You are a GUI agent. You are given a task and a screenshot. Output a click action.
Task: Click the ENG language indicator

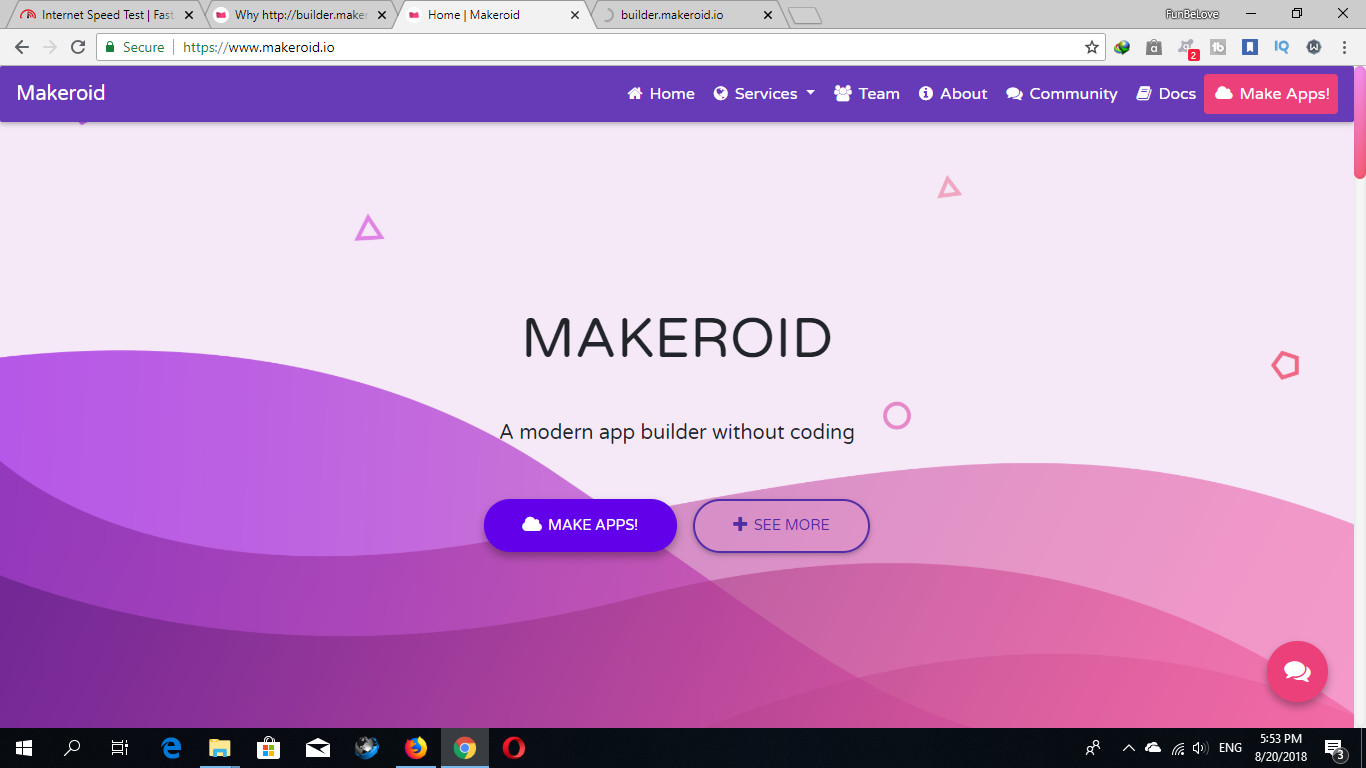[x=1230, y=748]
